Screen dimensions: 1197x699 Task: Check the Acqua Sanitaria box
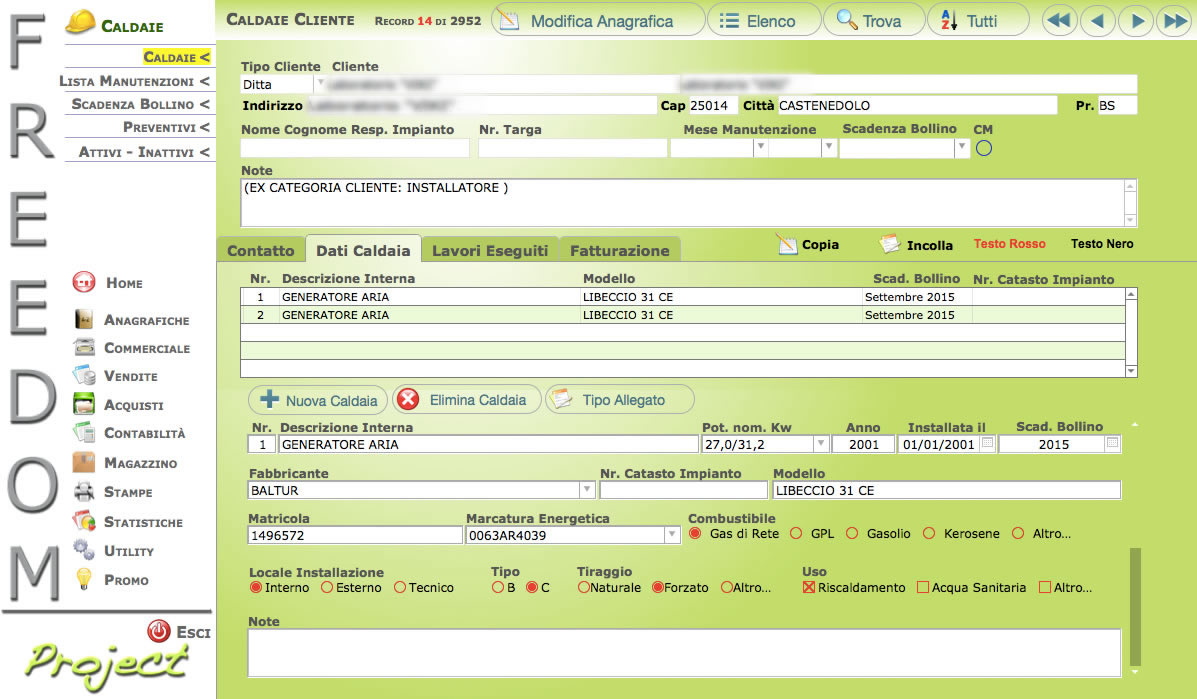(x=923, y=588)
